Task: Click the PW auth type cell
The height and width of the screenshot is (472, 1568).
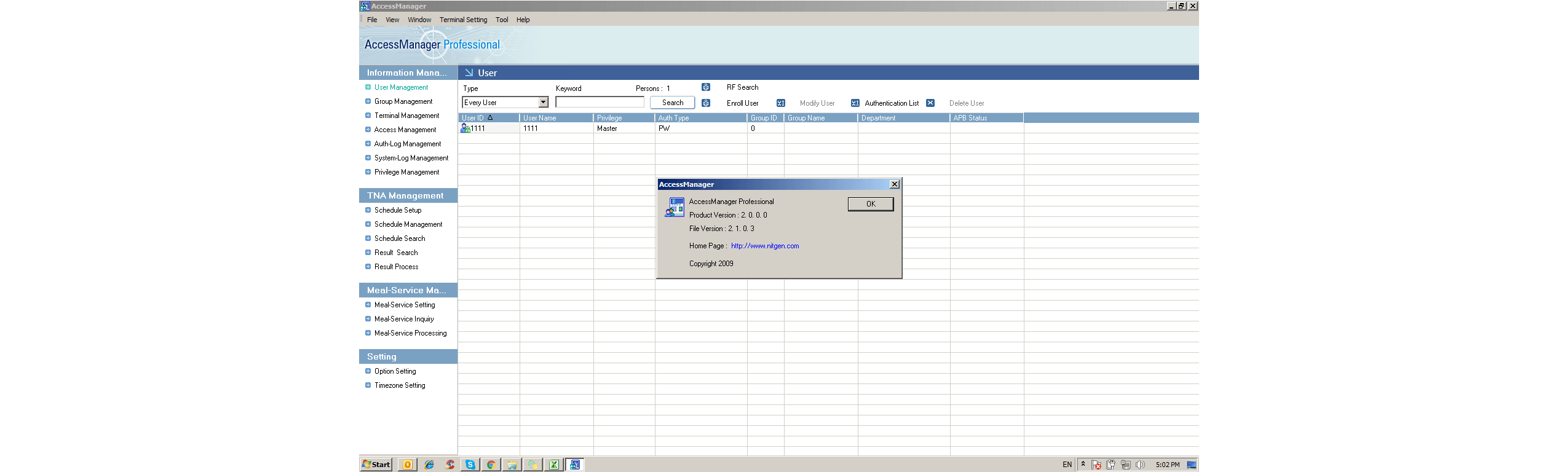Action: [x=701, y=128]
